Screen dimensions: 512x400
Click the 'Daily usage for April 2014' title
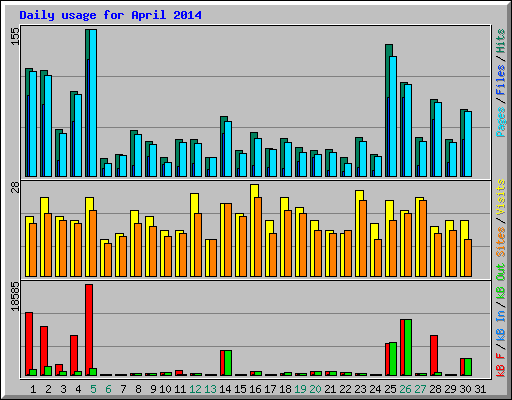click(x=110, y=15)
